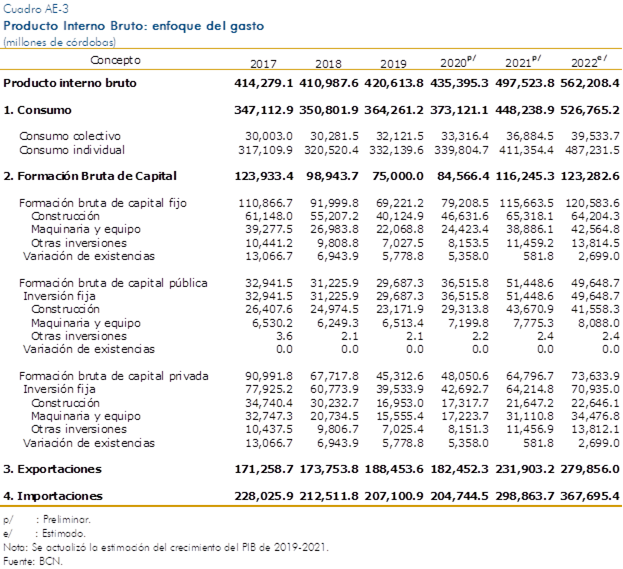This screenshot has width=623, height=569.
Task: Select public Construcción value 26,407.6
Action: (269, 309)
